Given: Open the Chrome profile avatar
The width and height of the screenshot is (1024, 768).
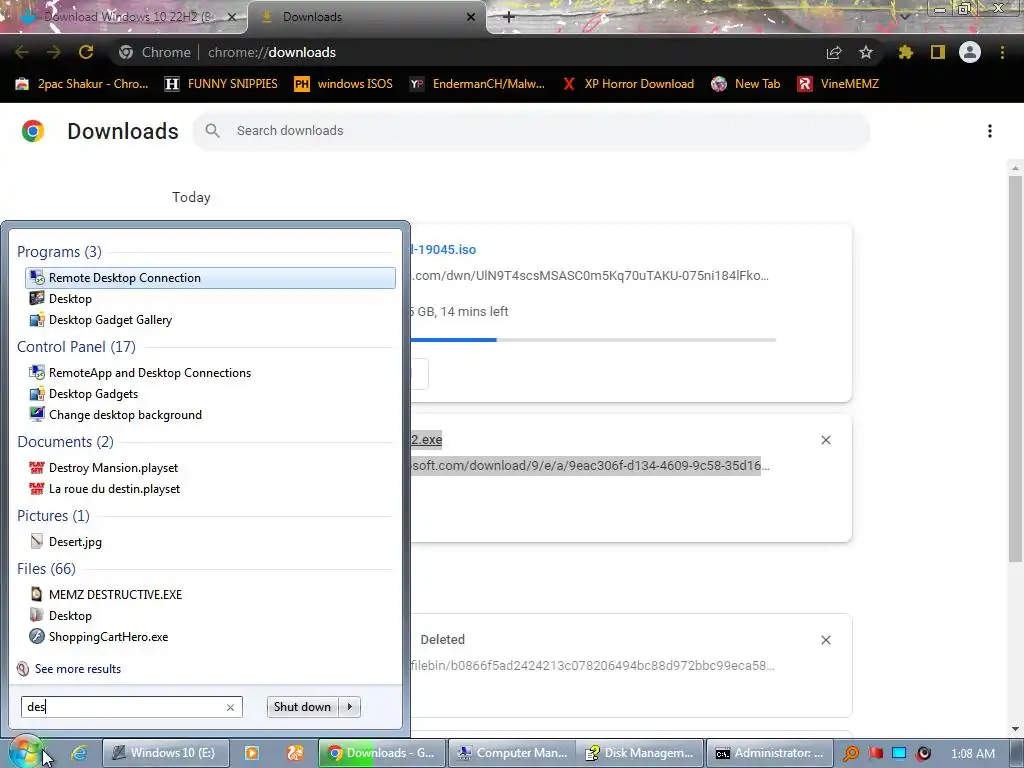Looking at the screenshot, I should 970,52.
